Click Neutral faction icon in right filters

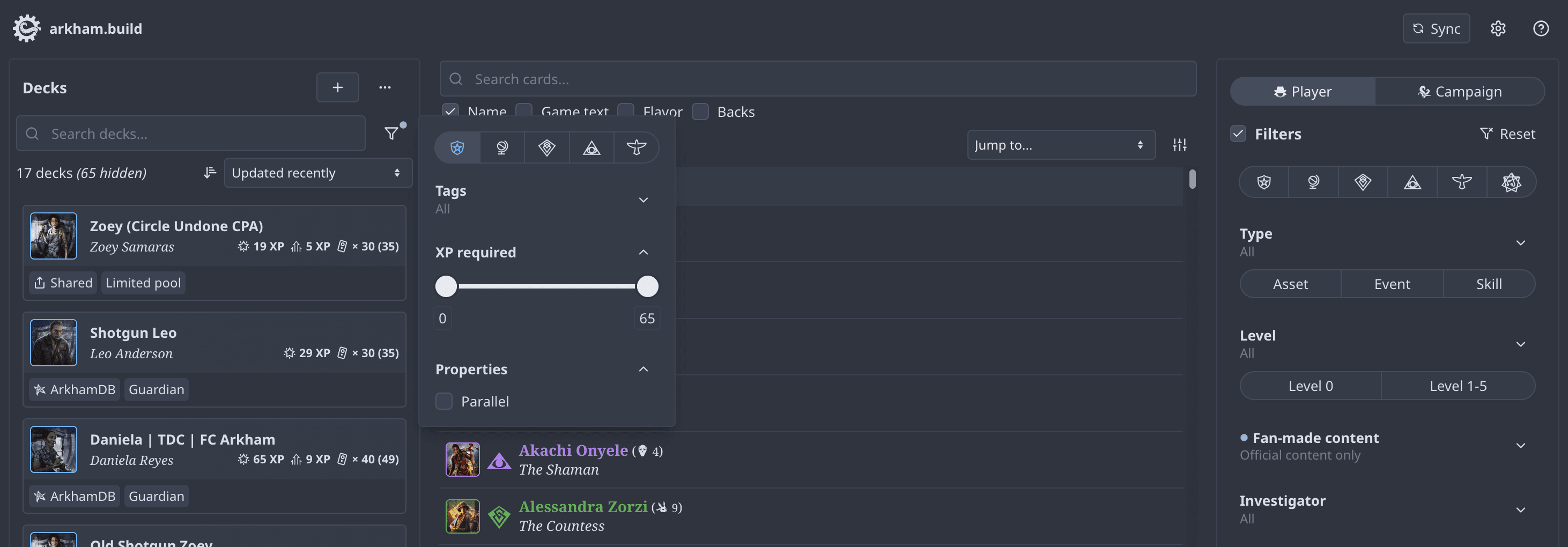pos(1511,182)
